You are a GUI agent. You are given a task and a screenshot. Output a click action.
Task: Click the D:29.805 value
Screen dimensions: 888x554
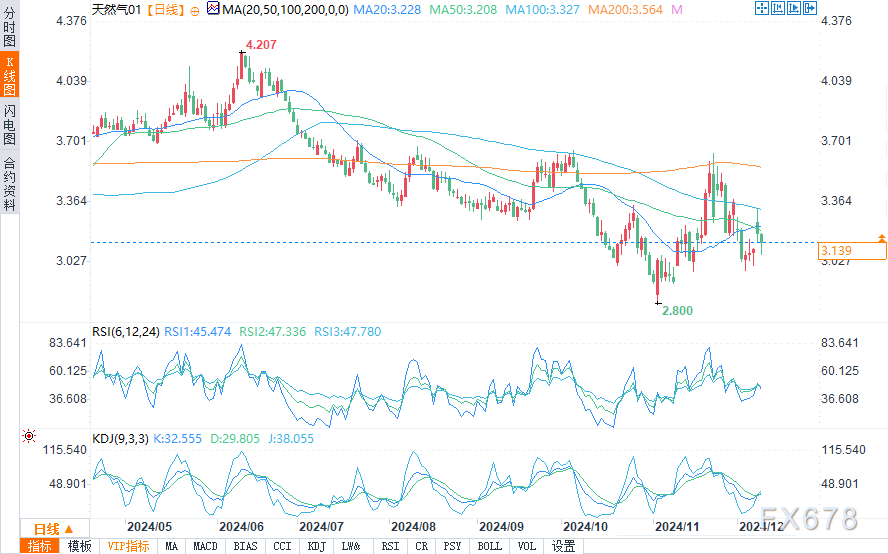coord(234,438)
